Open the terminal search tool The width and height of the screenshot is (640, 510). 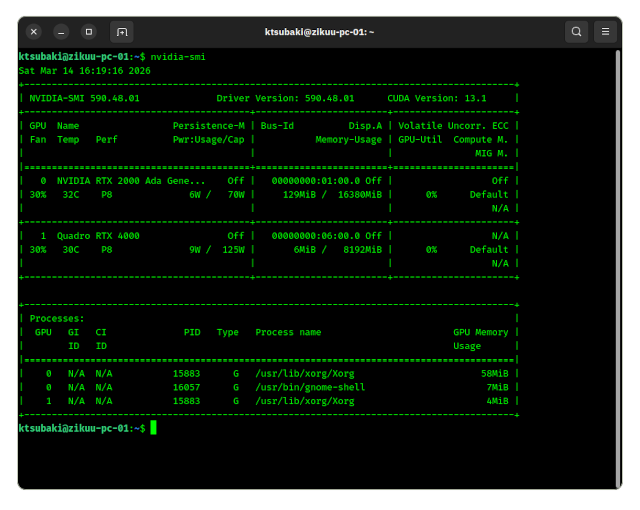577,32
